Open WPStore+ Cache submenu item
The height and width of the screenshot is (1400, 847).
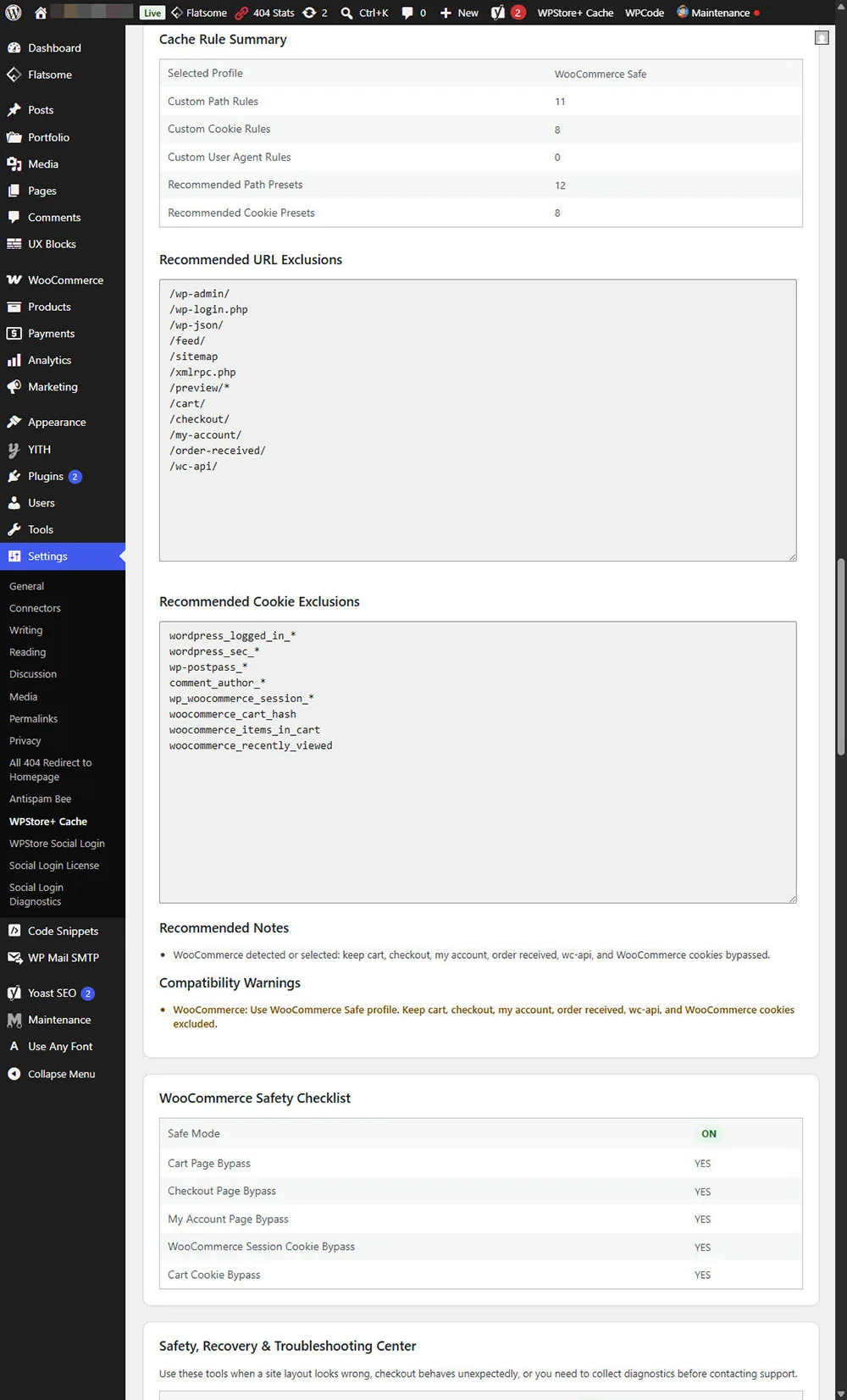[47, 822]
